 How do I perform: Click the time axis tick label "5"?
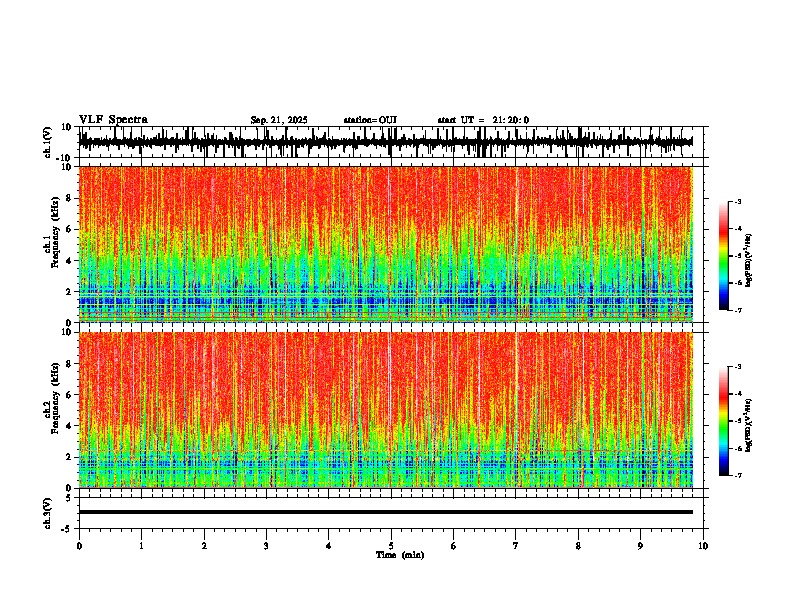[391, 546]
